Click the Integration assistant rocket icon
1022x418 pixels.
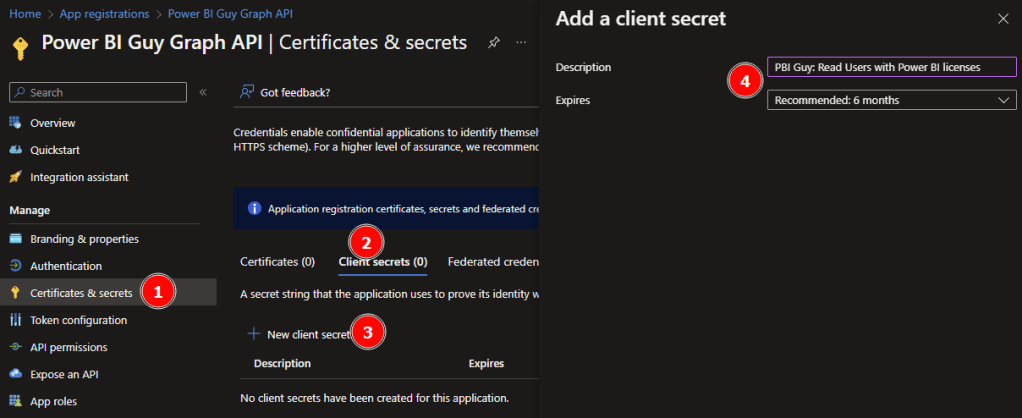(x=15, y=177)
